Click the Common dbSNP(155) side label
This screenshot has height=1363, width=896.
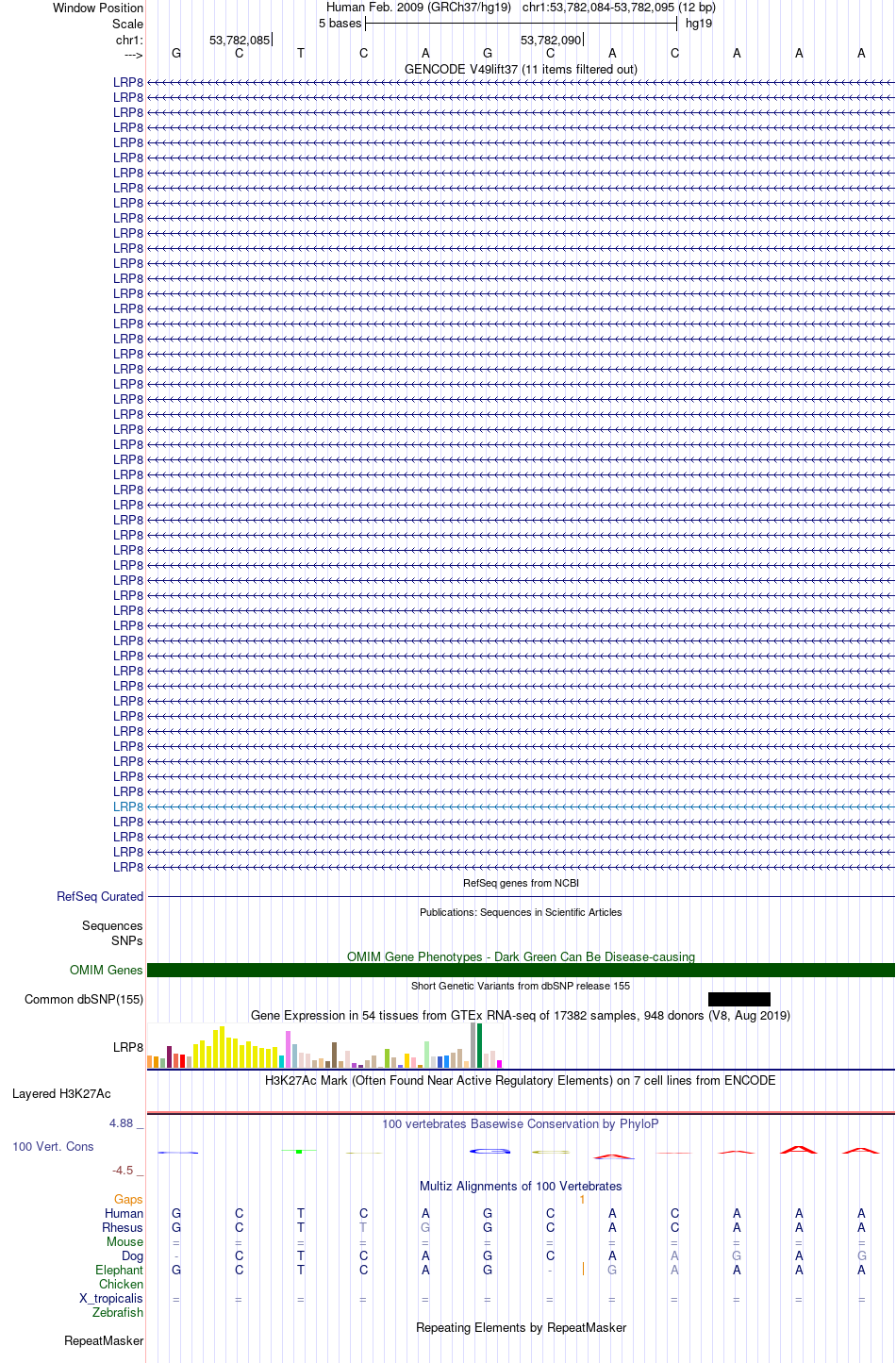pos(84,999)
